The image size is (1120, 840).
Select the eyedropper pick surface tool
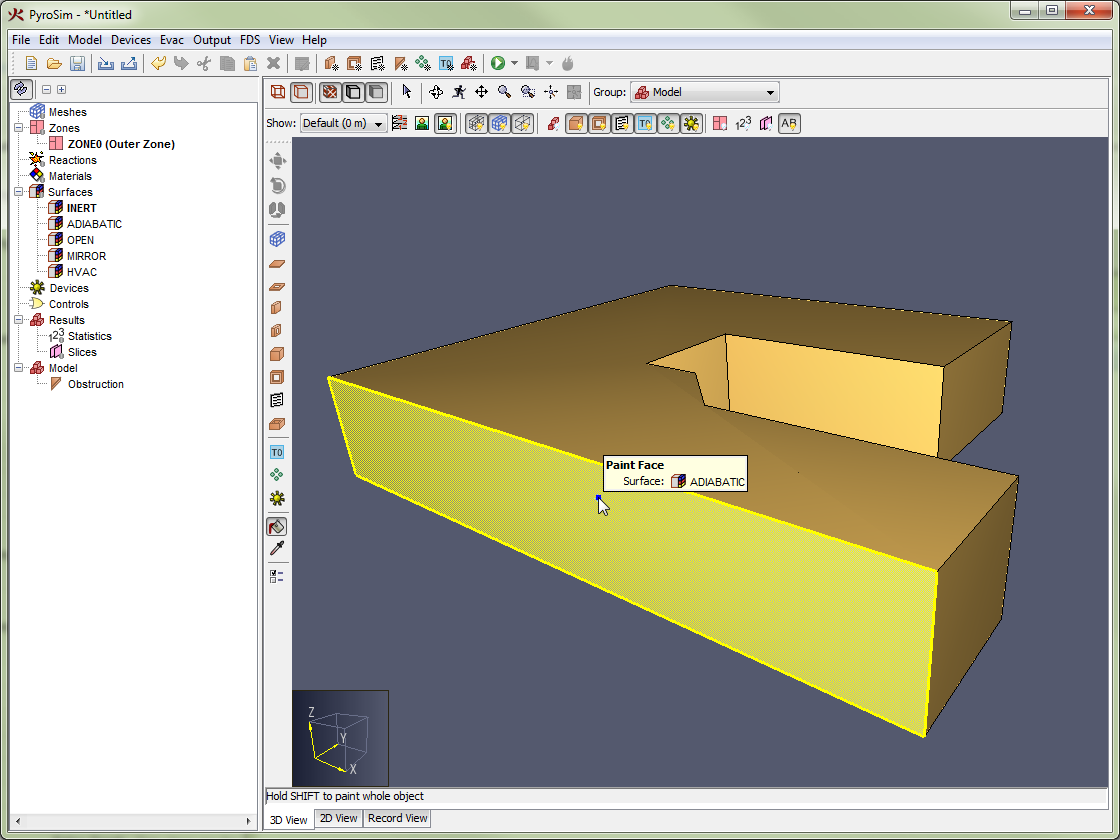tap(277, 549)
